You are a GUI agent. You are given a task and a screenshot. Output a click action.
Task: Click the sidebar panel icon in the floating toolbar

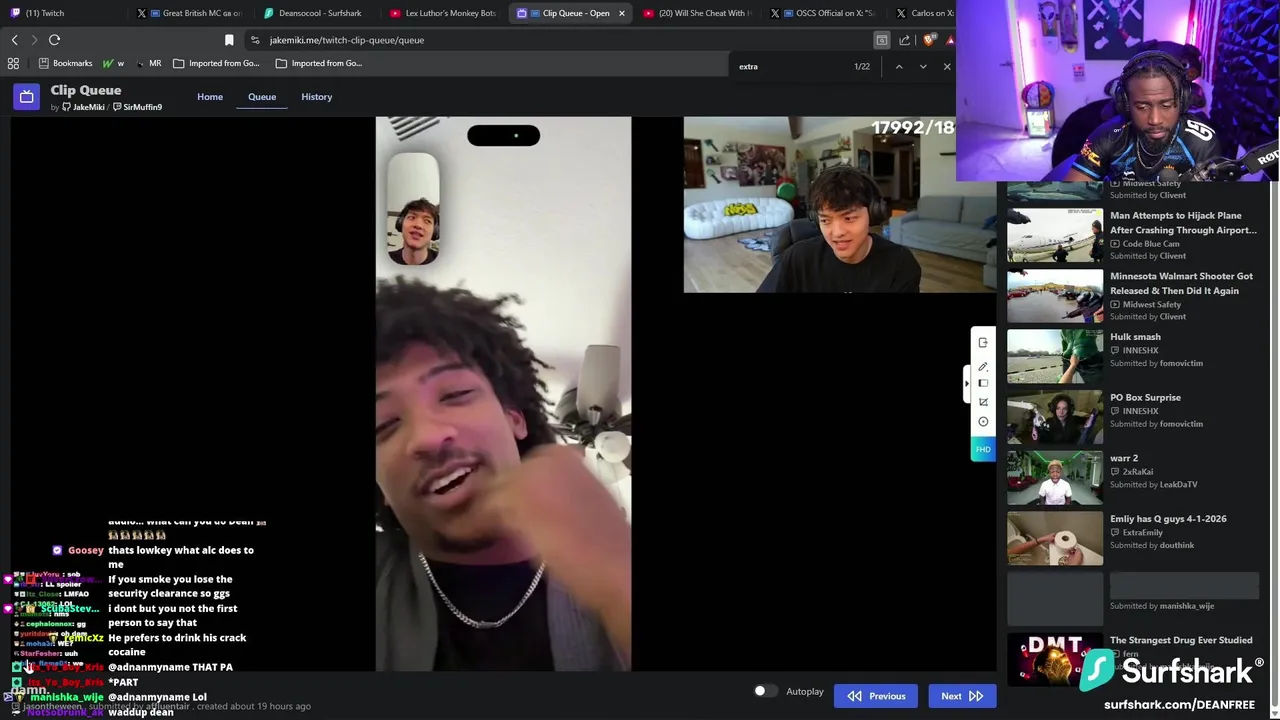coord(983,384)
